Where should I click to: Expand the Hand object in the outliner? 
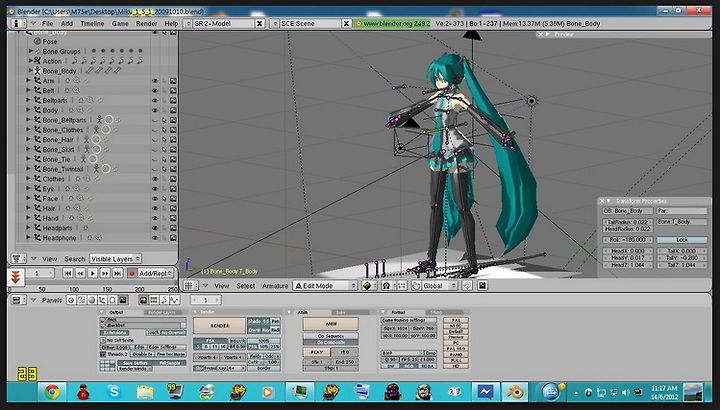(x=28, y=218)
